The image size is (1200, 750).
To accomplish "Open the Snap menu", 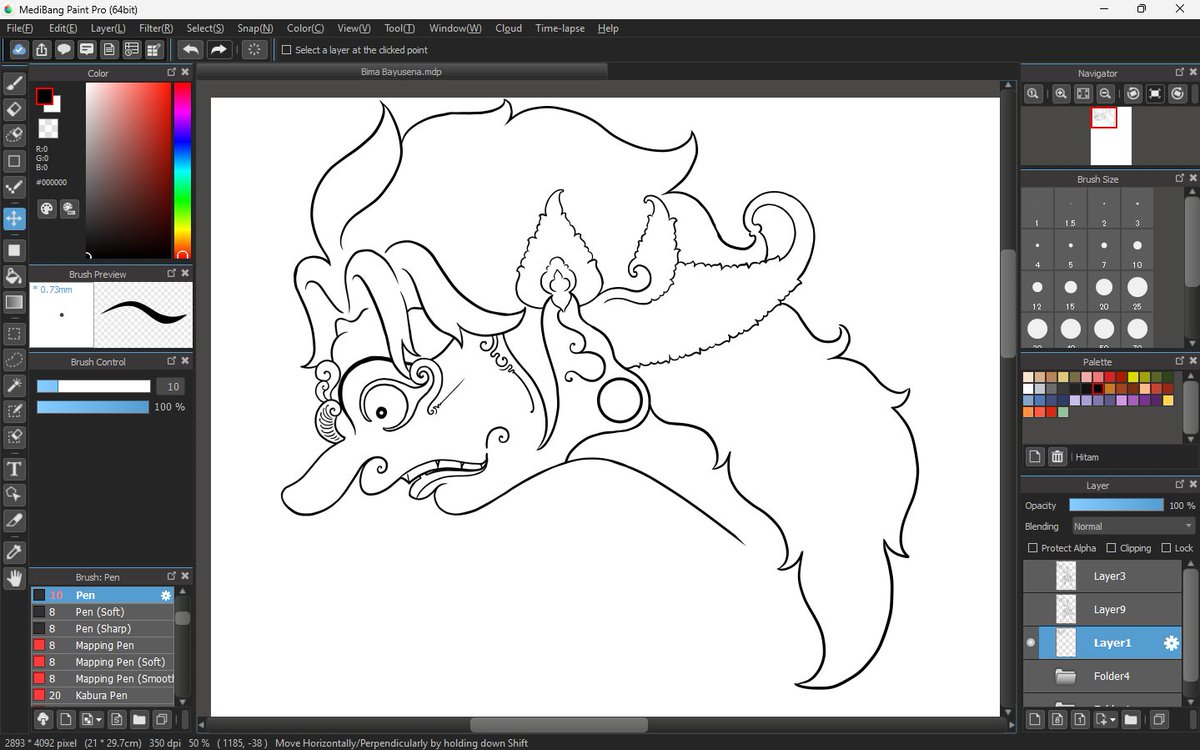I will point(255,28).
